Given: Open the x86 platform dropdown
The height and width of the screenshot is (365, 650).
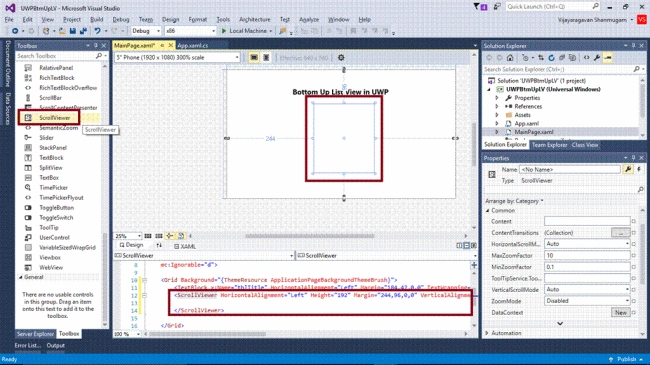Looking at the screenshot, I should (x=191, y=31).
